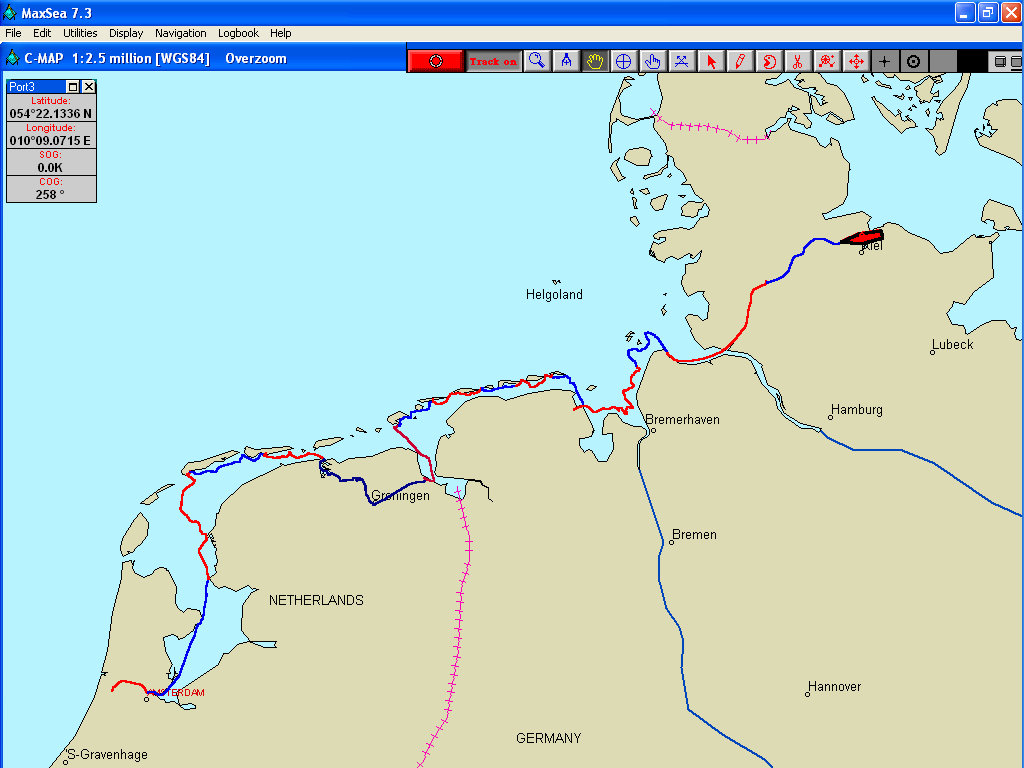The width and height of the screenshot is (1024, 768).
Task: Click the Overzoom status text
Action: 256,59
